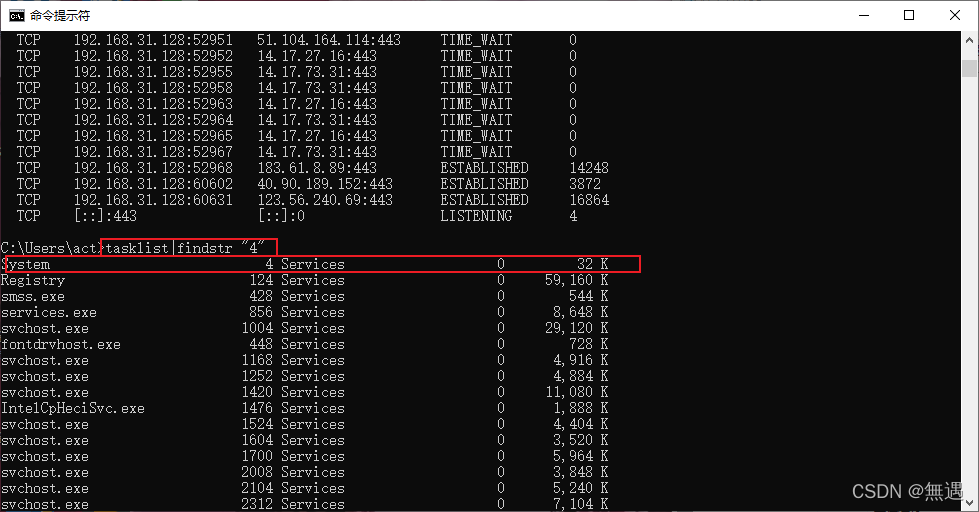This screenshot has width=979, height=512.
Task: Click the Registry process name
Action: tap(33, 280)
